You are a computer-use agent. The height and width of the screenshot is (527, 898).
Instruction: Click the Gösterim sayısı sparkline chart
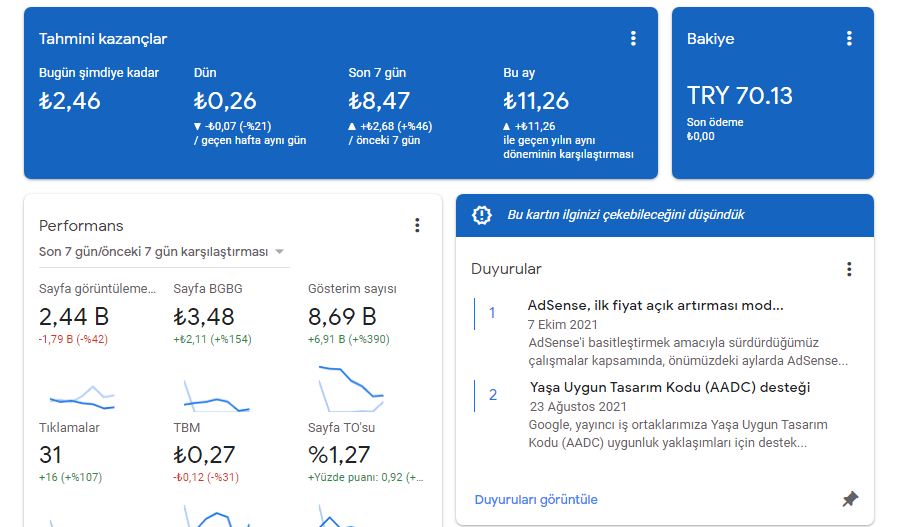click(351, 388)
